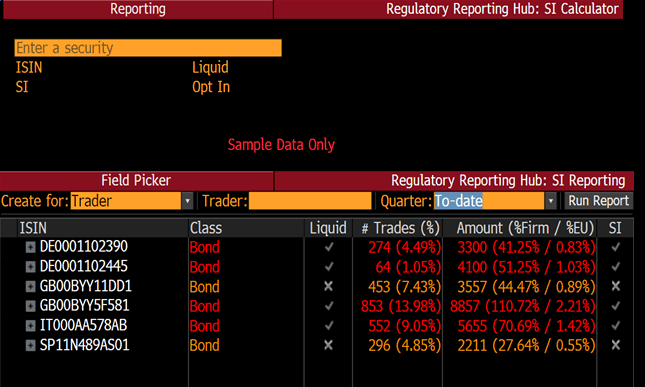Click SI checkmark for GB00BYY5F581
Screen dimensions: 645x387
(x=615, y=306)
